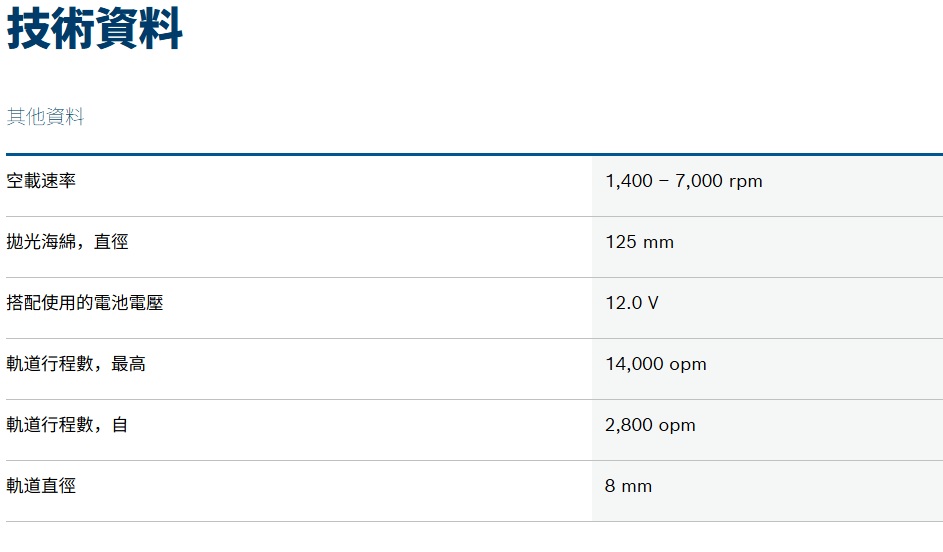The width and height of the screenshot is (943, 552).
Task: Click the 14,000 opm value
Action: coord(656,364)
